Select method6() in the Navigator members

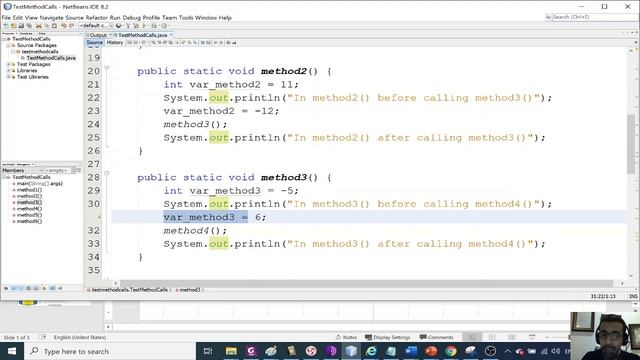click(x=29, y=221)
